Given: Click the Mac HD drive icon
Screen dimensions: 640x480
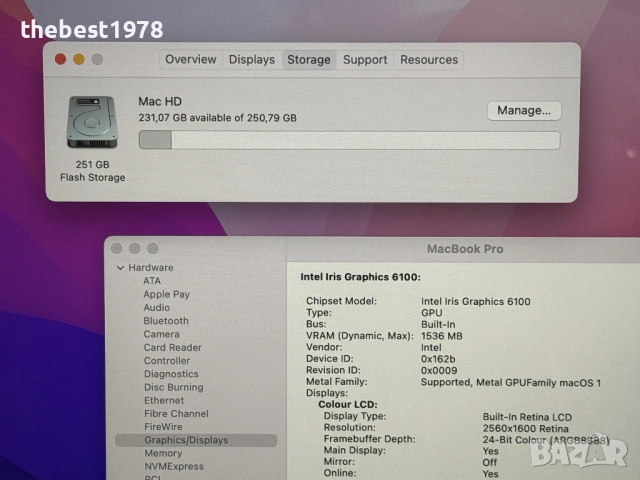Looking at the screenshot, I should (x=92, y=122).
